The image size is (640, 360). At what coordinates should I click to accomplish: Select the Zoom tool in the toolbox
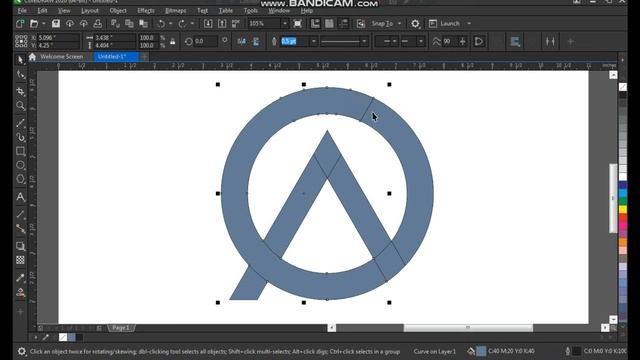coord(20,106)
